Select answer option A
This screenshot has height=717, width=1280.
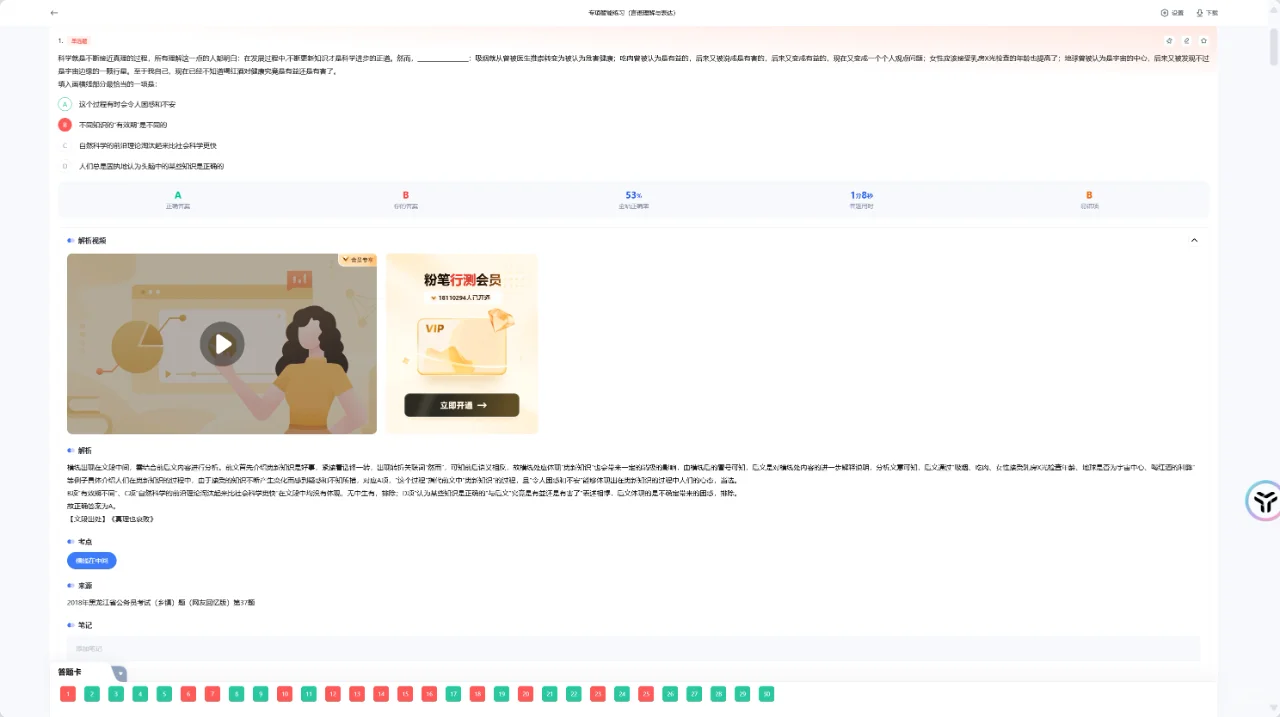point(66,104)
